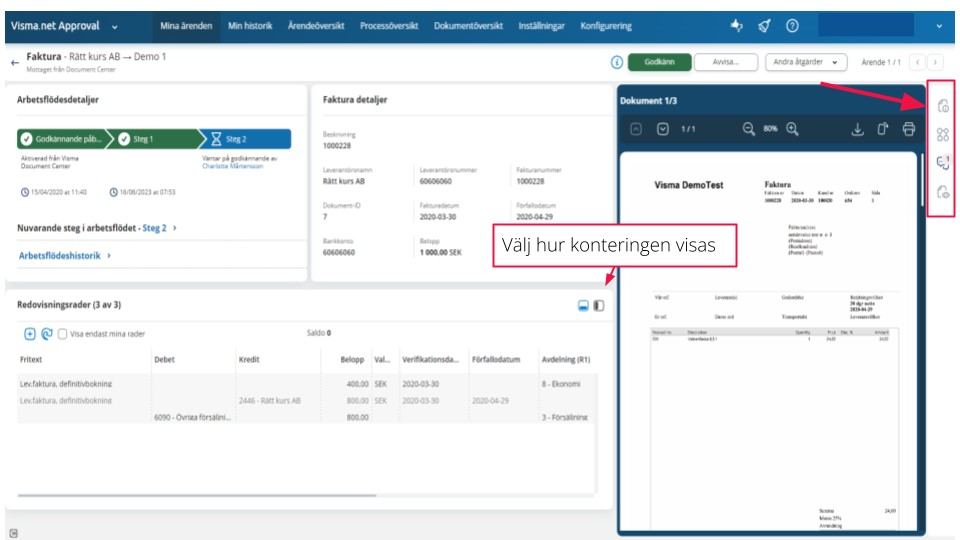Click Charlotte Mårtensson link
Viewport: 960px width, 540px height.
pyautogui.click(x=233, y=166)
